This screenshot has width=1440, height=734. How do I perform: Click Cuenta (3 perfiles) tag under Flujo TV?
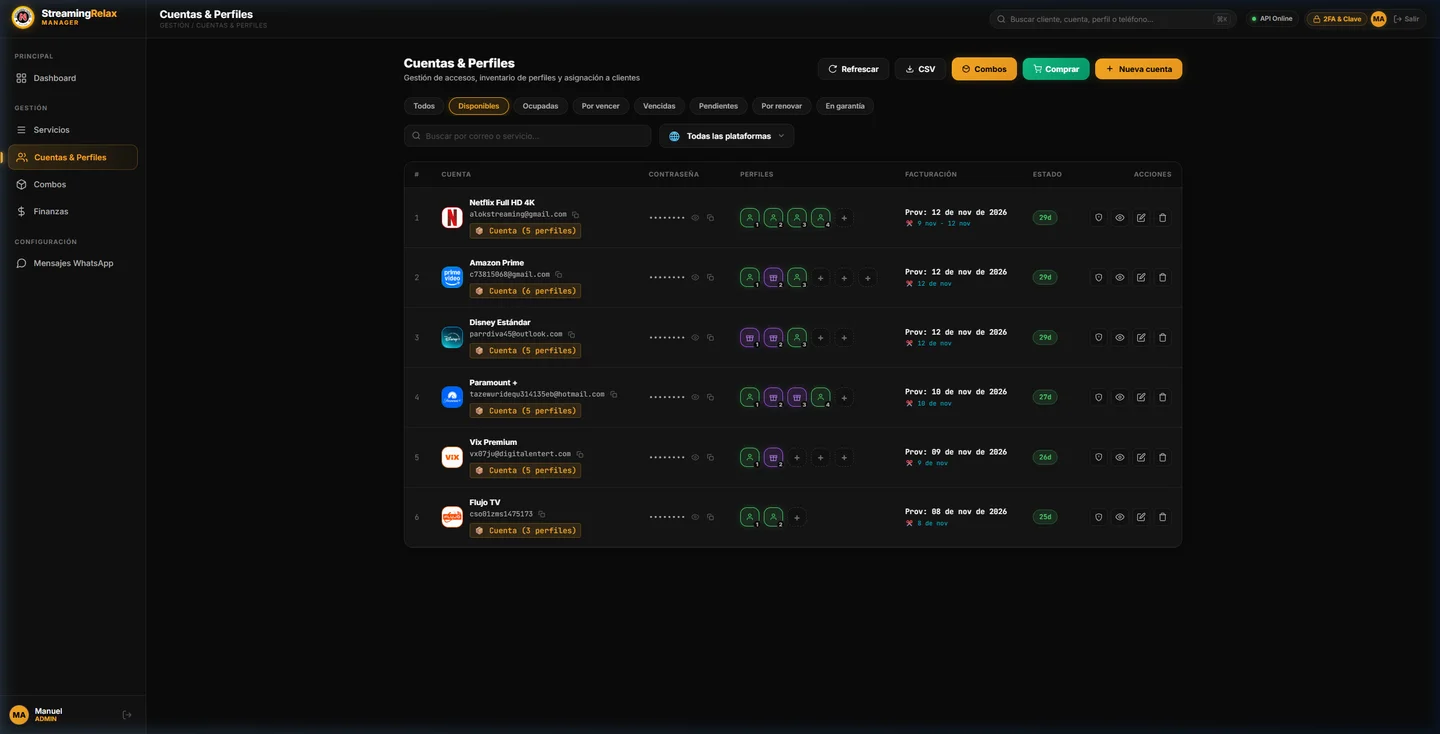[525, 531]
